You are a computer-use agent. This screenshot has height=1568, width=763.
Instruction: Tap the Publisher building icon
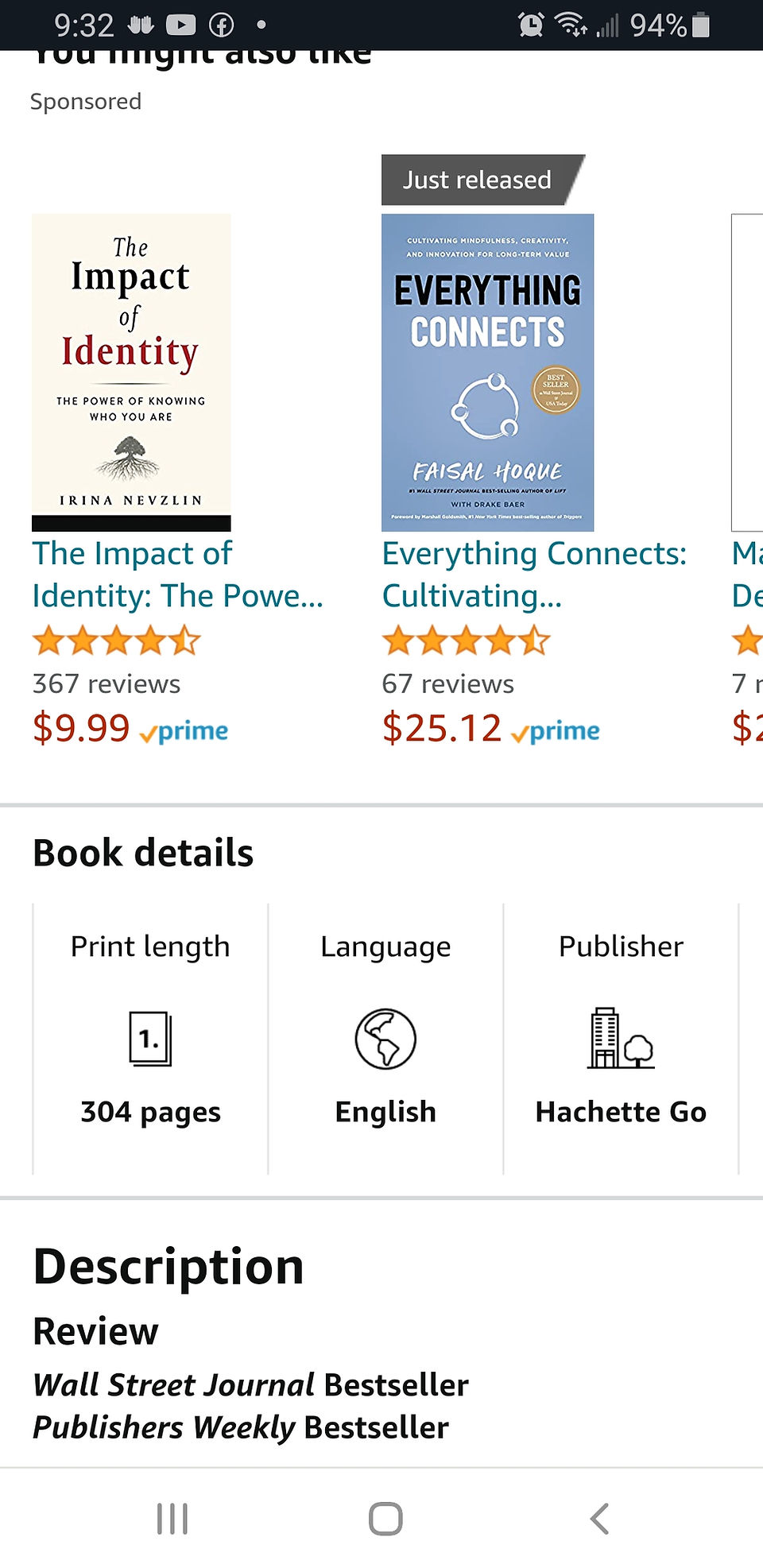pyautogui.click(x=621, y=1038)
